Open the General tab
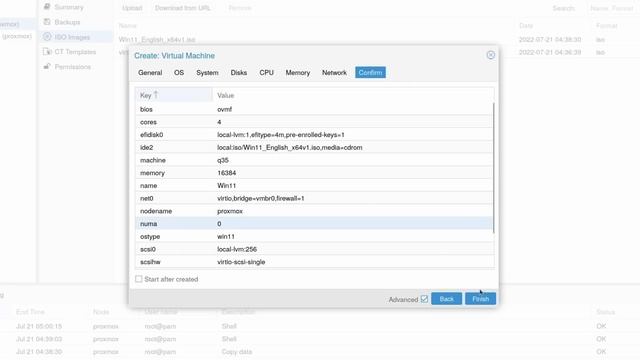 tap(150, 73)
